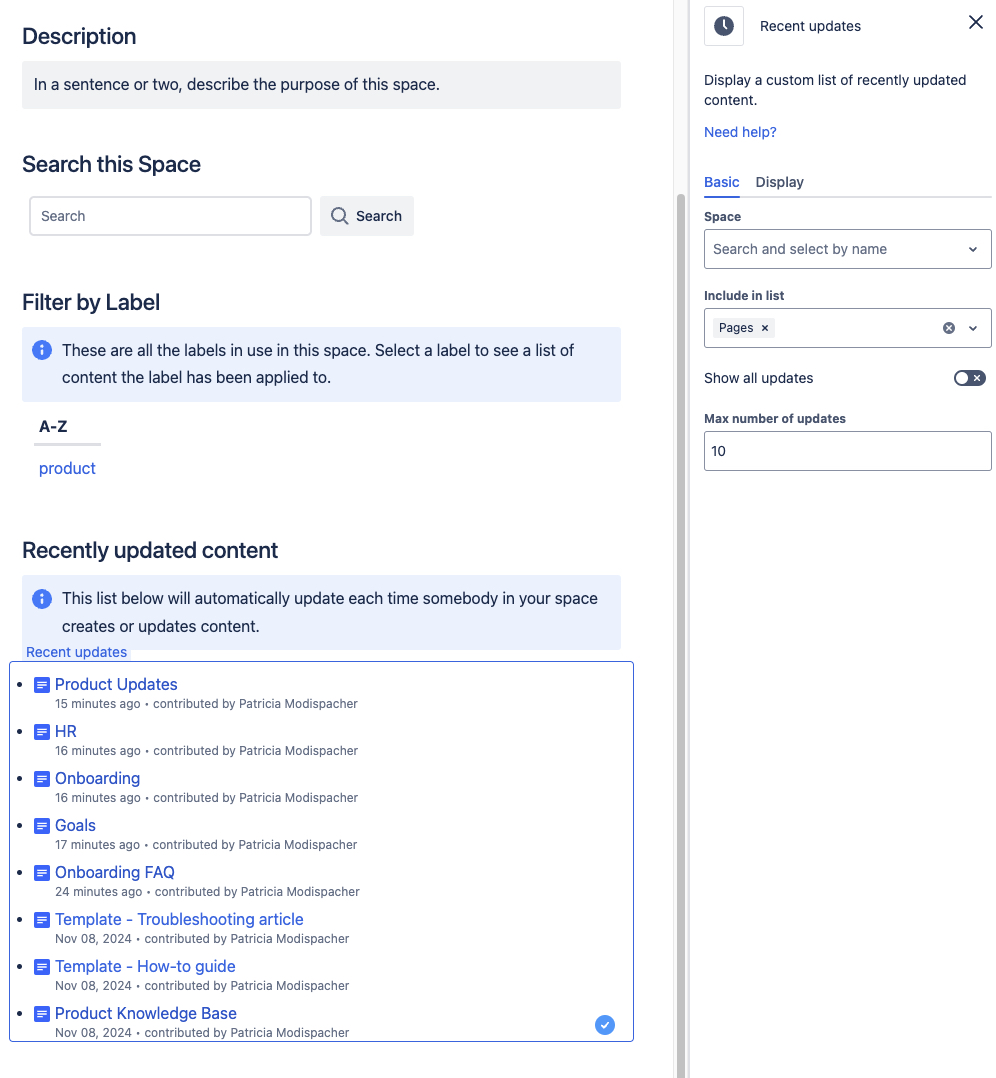Viewport: 996px width, 1078px height.
Task: Open the Goals page link
Action: [x=76, y=825]
